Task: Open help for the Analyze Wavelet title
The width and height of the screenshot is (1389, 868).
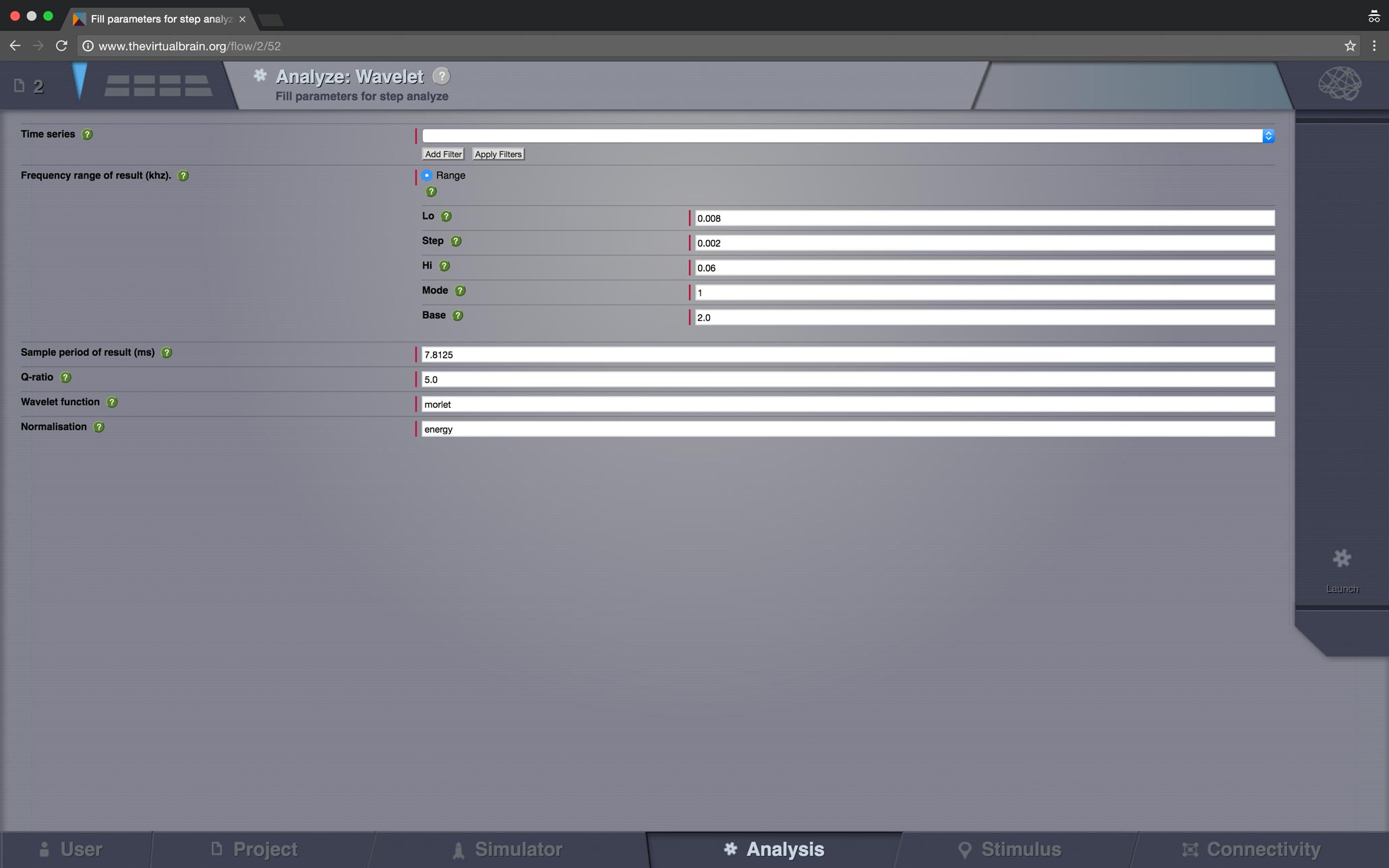Action: click(441, 76)
